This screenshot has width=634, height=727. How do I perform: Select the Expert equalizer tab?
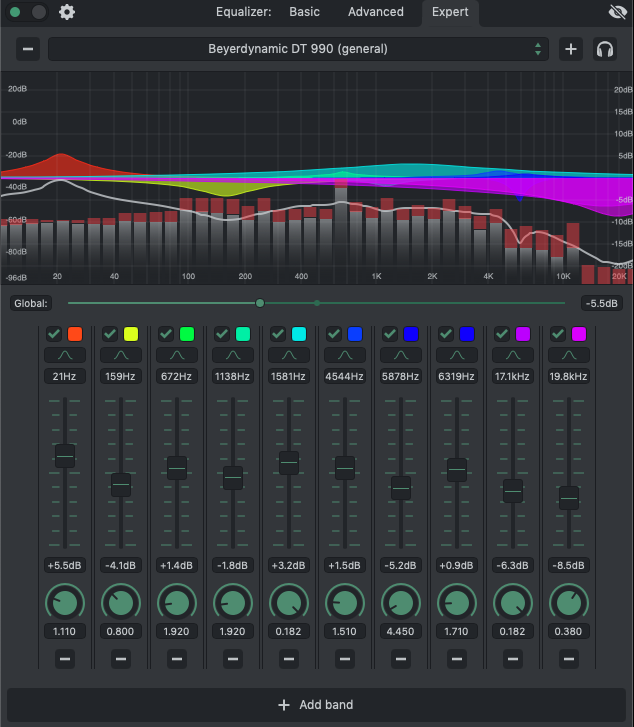point(450,12)
